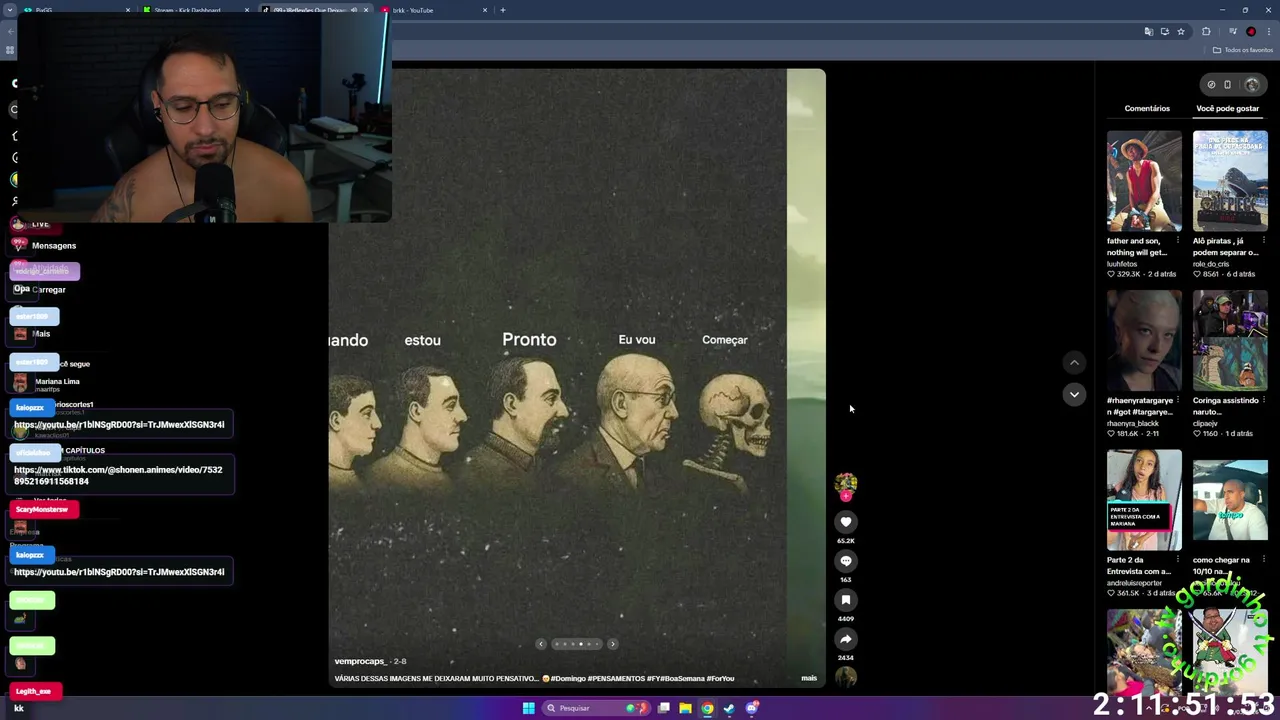Open File Explorer from the taskbar
The height and width of the screenshot is (720, 1280).
tap(685, 708)
